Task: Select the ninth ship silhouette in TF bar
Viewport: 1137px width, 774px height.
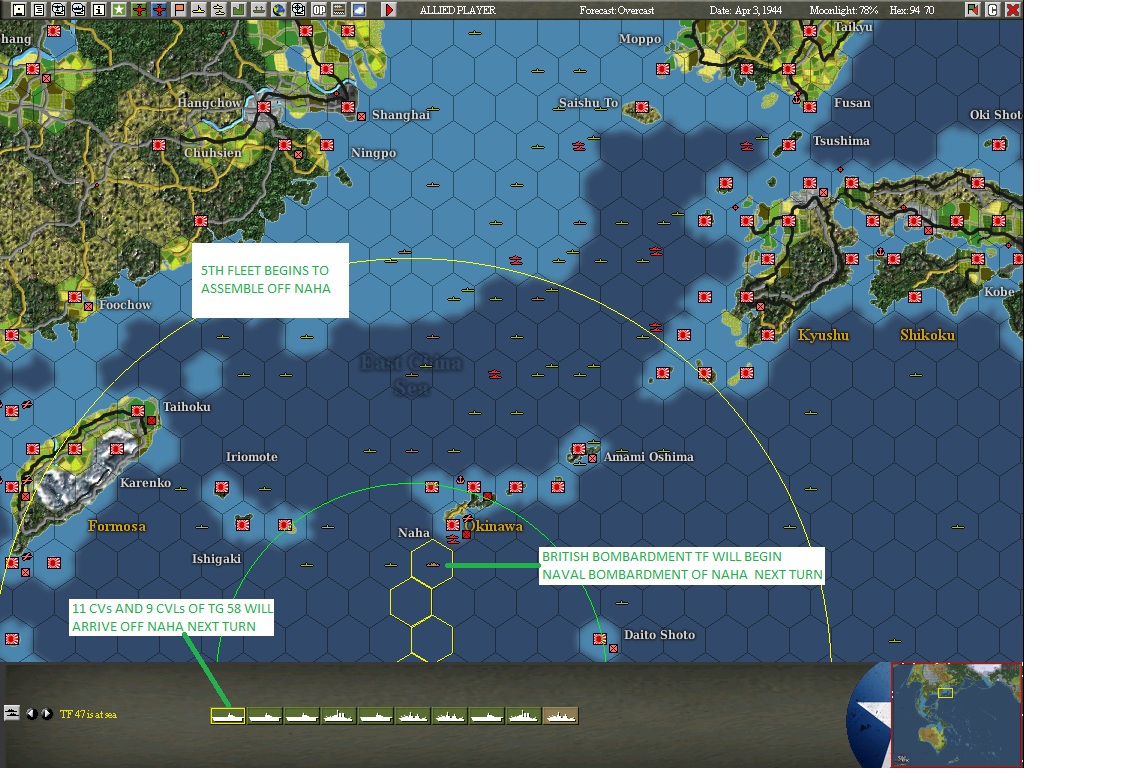Action: tap(524, 716)
